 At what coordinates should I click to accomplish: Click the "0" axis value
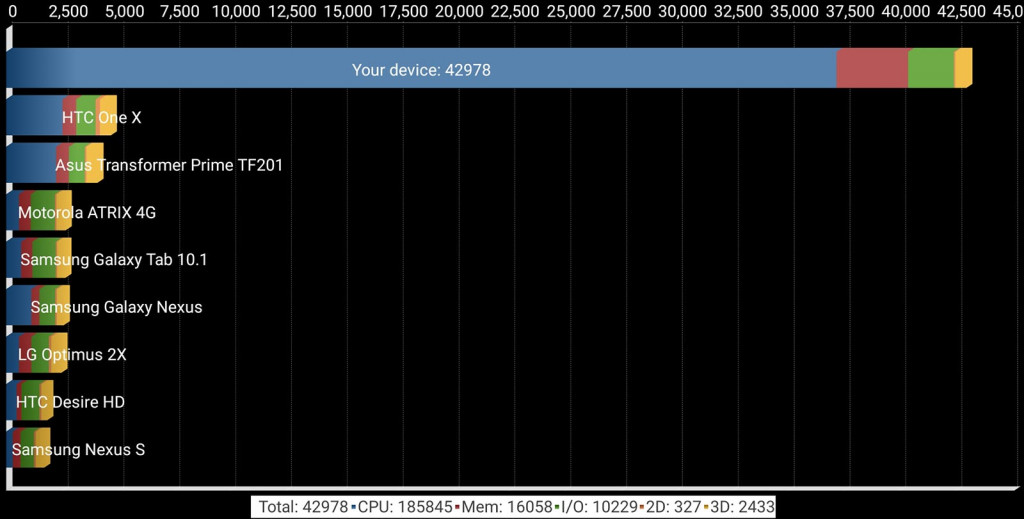point(14,11)
